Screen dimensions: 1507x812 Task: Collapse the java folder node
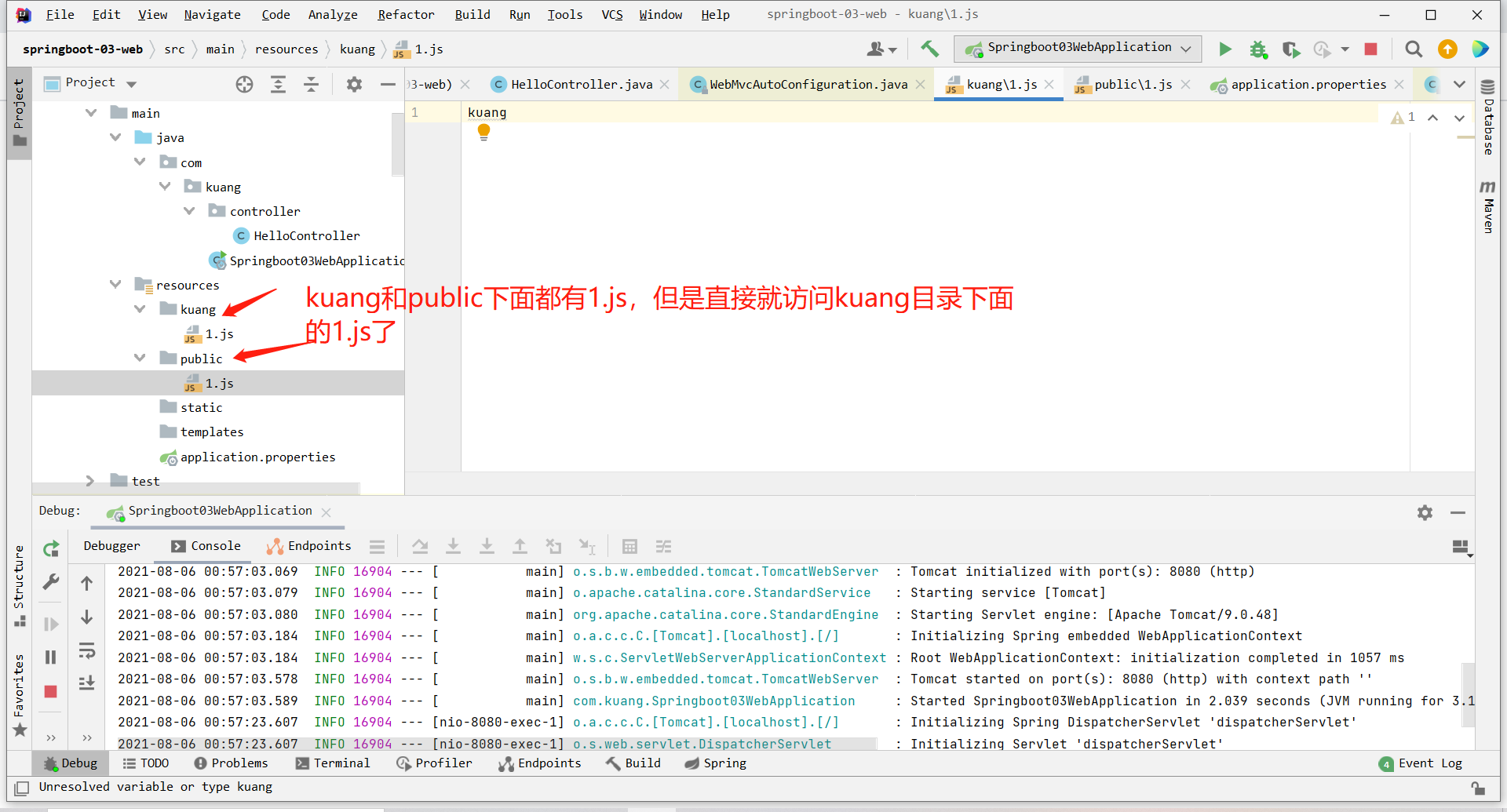pyautogui.click(x=115, y=137)
